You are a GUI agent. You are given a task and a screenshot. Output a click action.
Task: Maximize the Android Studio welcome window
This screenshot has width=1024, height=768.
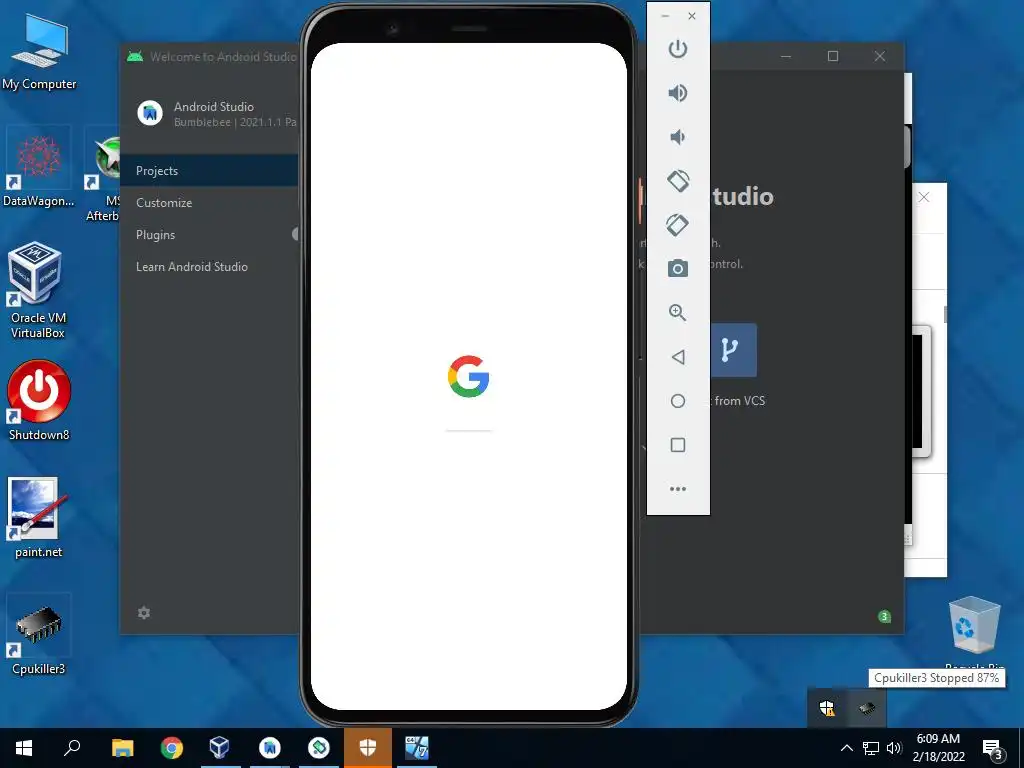coord(833,56)
